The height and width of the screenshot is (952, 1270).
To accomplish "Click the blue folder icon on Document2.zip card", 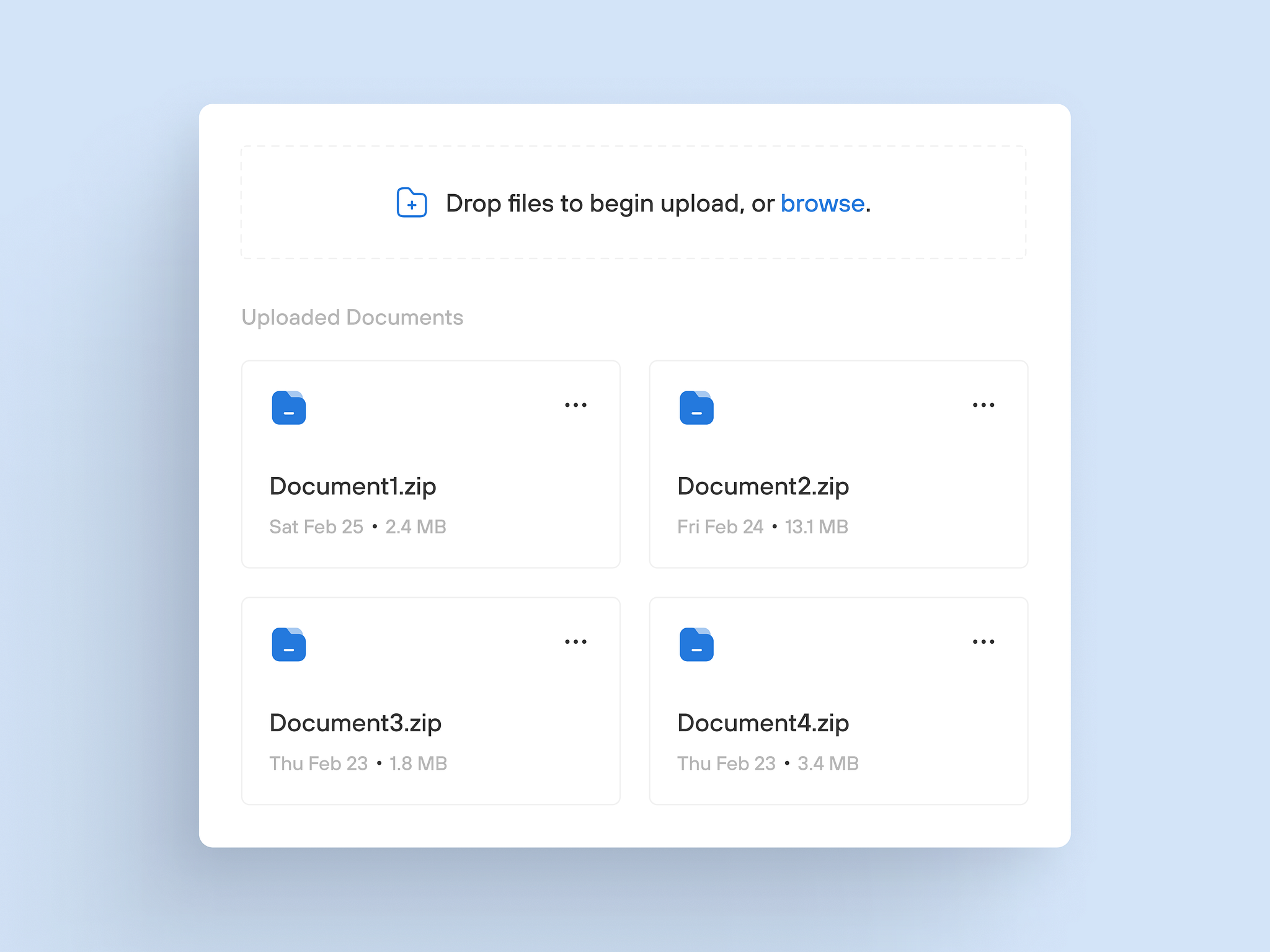I will 696,407.
